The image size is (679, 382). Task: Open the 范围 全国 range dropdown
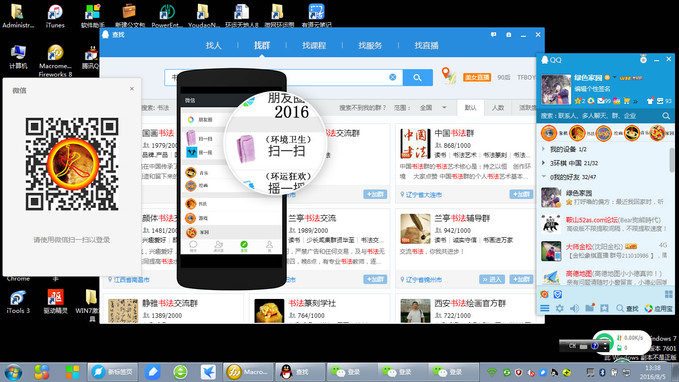click(433, 107)
